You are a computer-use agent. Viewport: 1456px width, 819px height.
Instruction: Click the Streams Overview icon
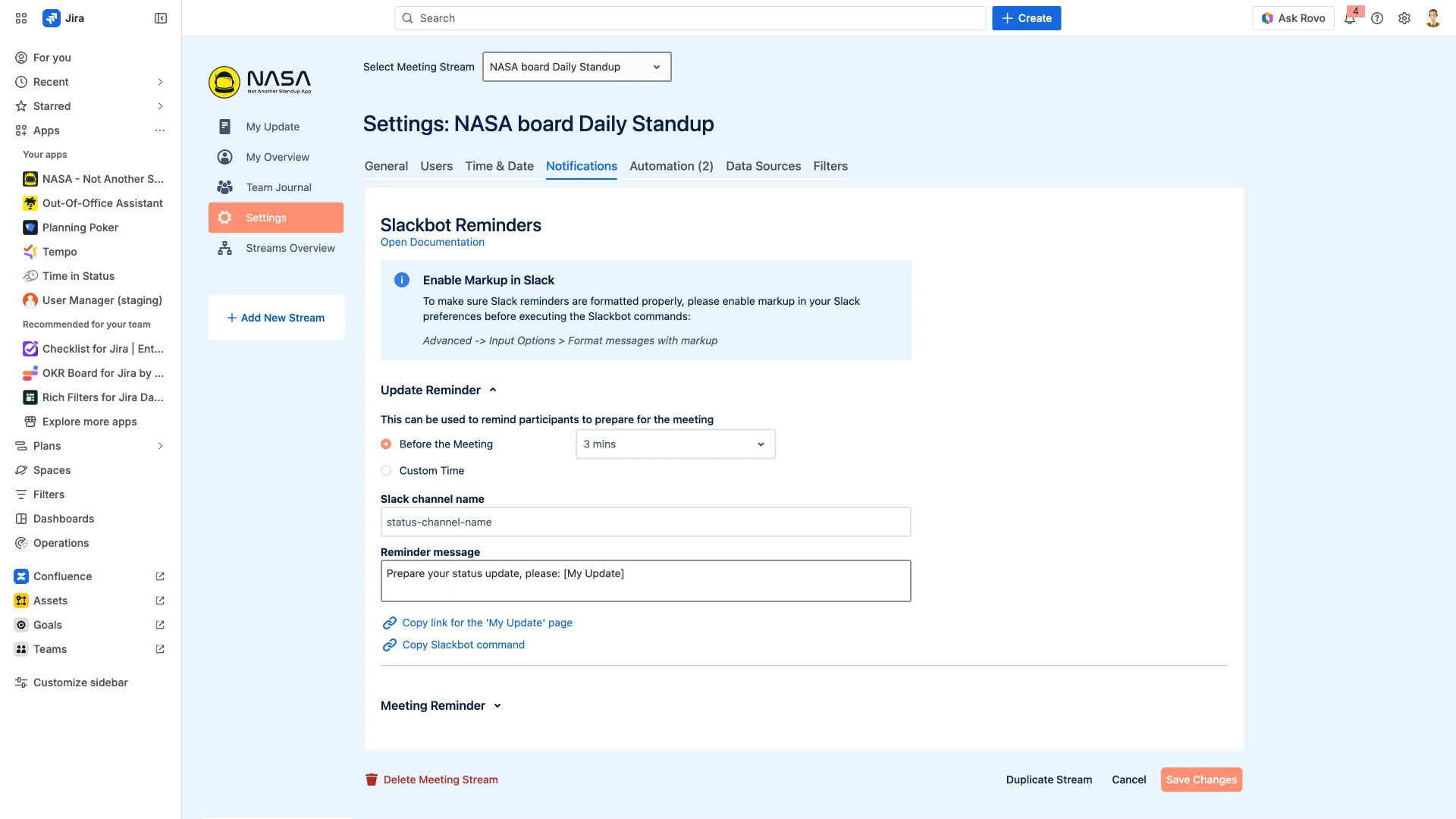[224, 248]
